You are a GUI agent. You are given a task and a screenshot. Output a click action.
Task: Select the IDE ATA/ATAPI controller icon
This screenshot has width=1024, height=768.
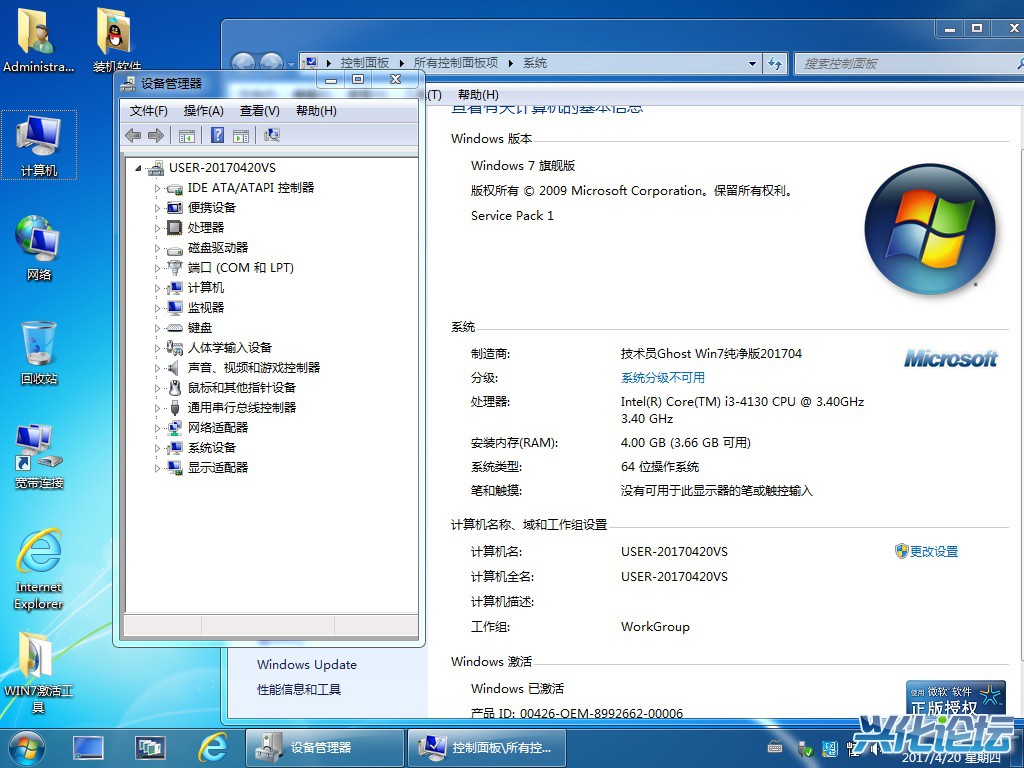(174, 189)
